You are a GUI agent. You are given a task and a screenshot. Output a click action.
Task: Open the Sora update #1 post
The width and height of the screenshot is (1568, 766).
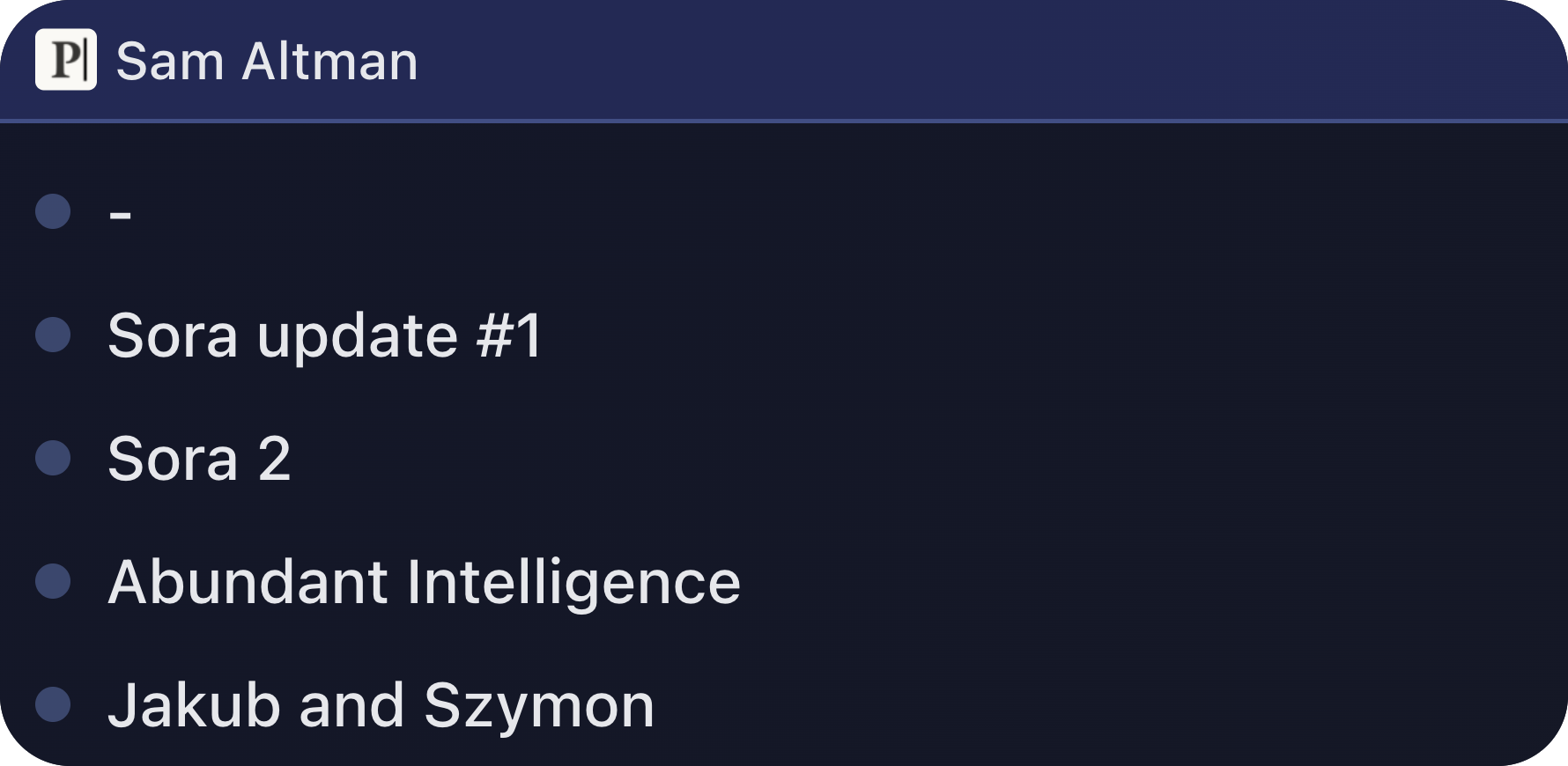324,336
